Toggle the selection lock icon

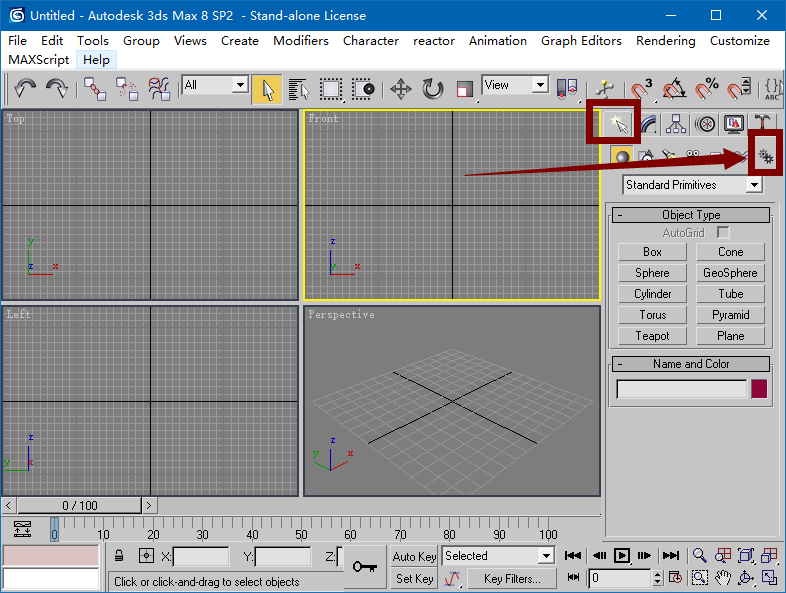coord(119,556)
